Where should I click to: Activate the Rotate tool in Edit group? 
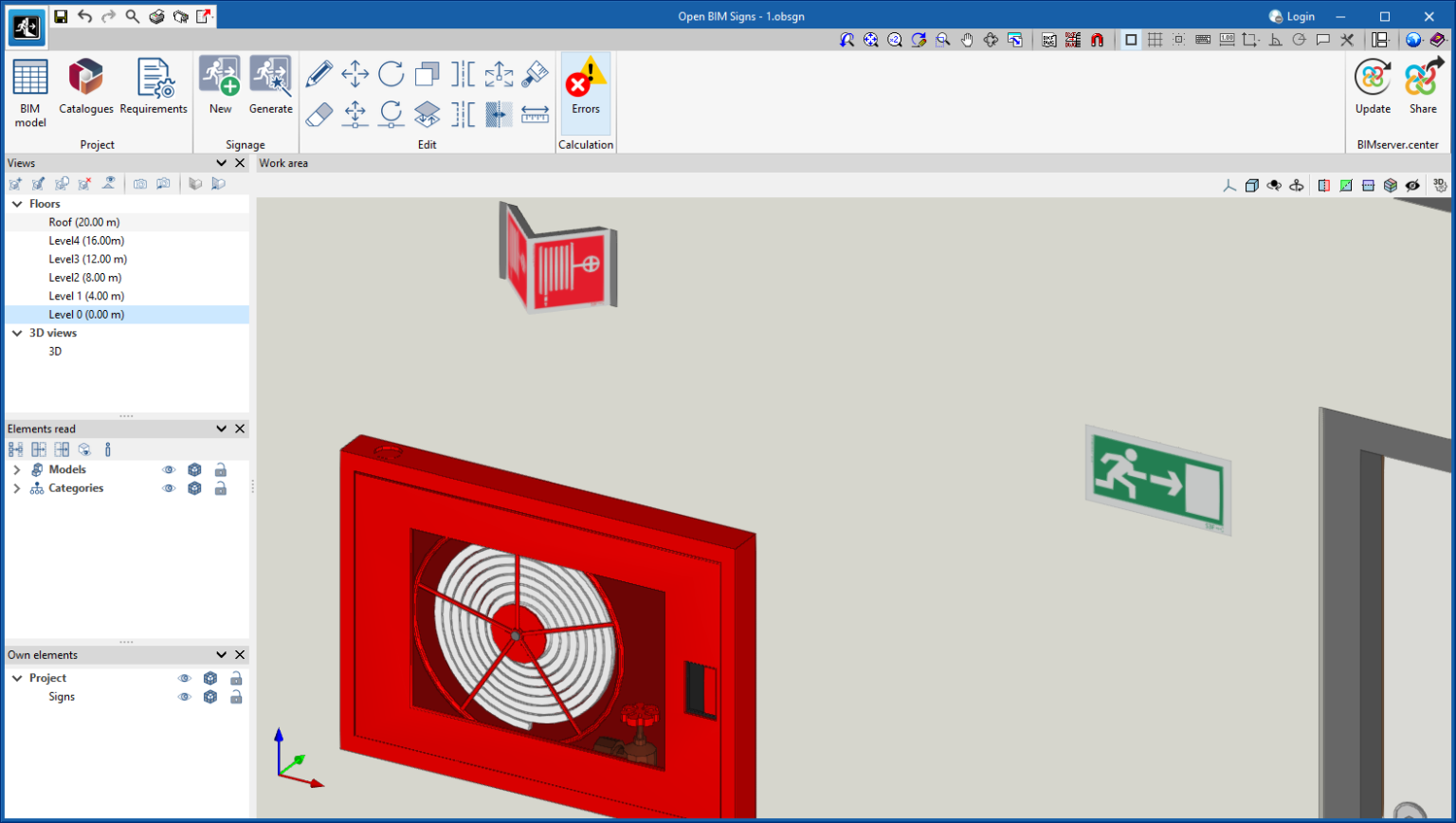coord(391,74)
